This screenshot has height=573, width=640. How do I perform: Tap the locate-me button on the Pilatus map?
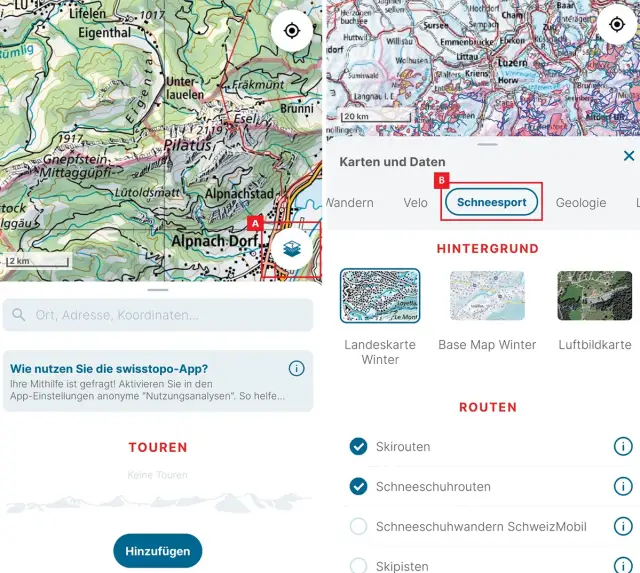[x=292, y=31]
